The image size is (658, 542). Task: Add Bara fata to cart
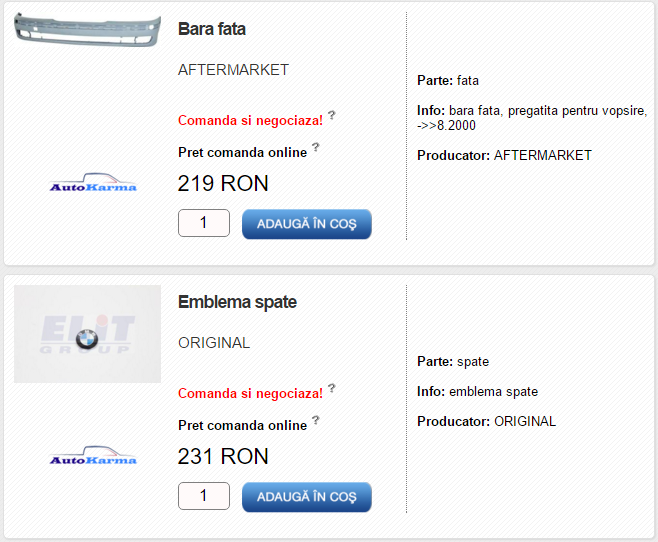pyautogui.click(x=307, y=224)
